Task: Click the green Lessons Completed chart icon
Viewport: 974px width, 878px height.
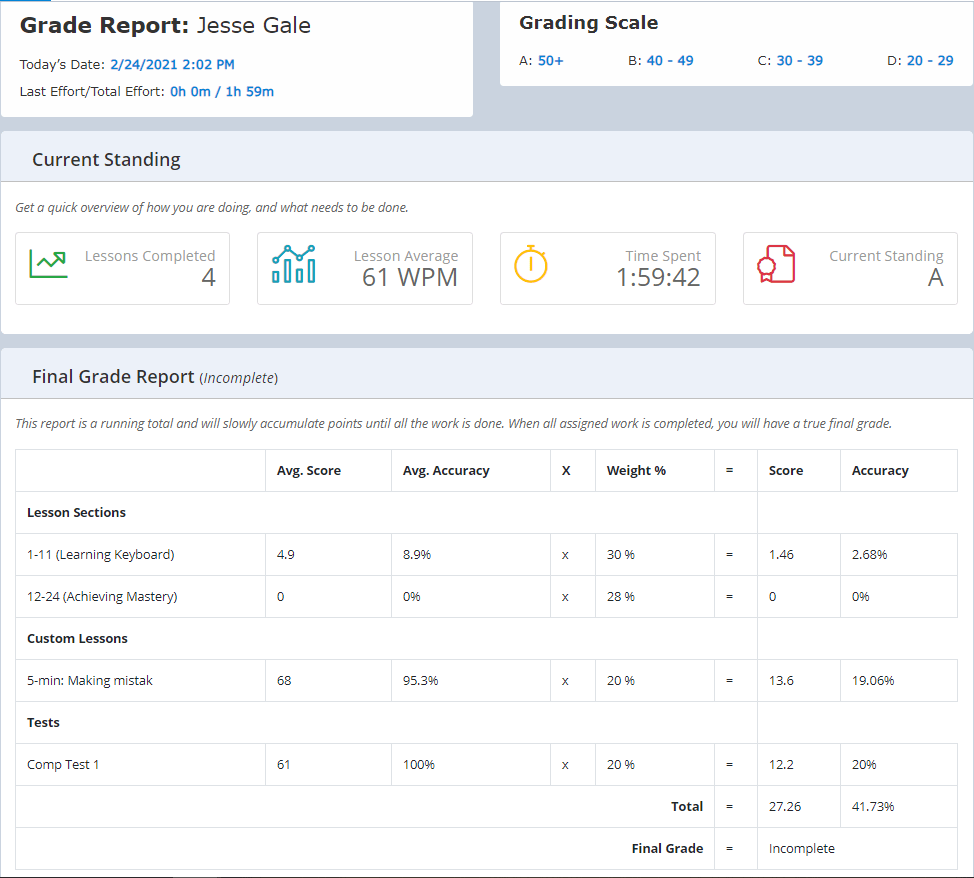Action: tap(48, 264)
